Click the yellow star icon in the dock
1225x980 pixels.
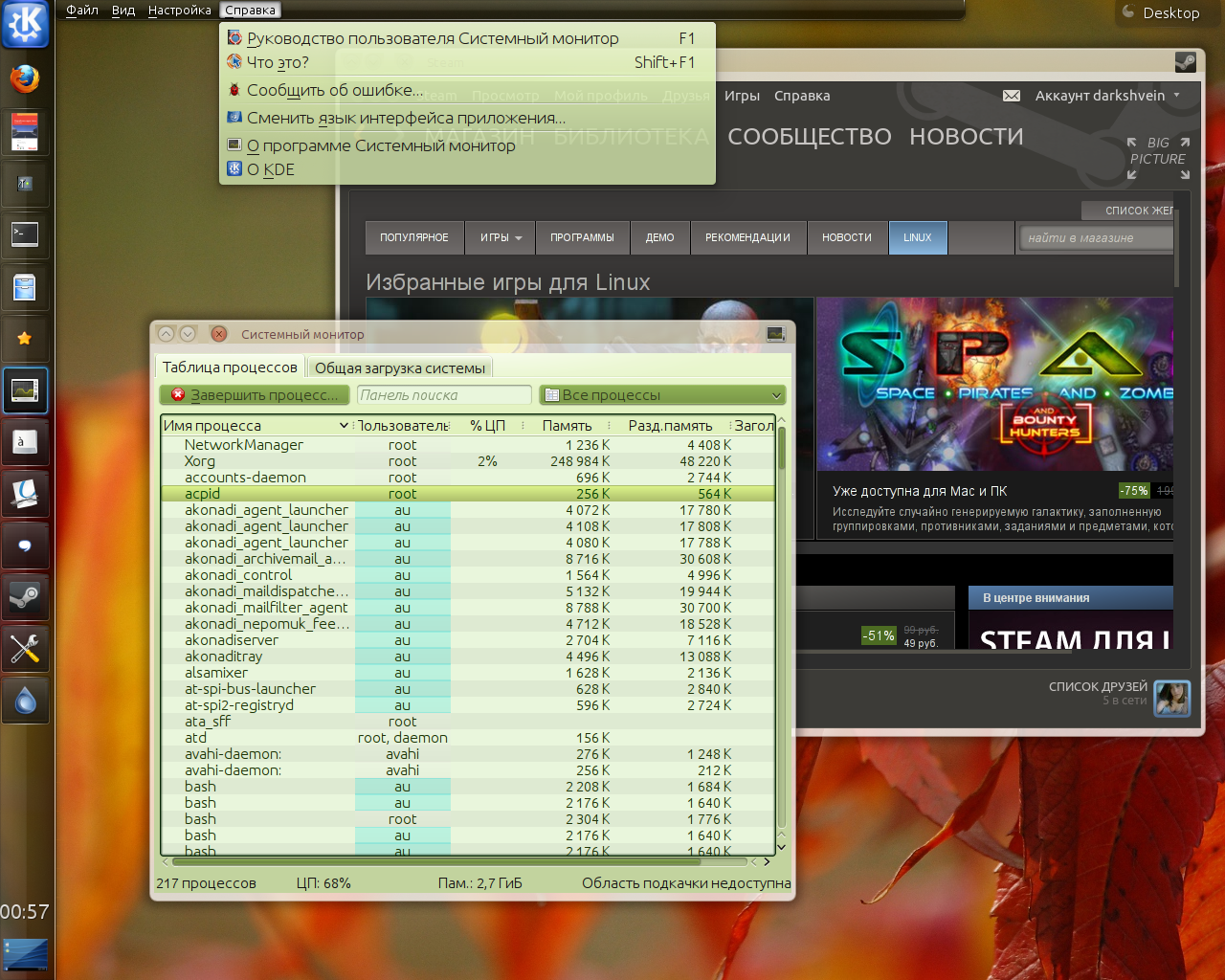25,338
